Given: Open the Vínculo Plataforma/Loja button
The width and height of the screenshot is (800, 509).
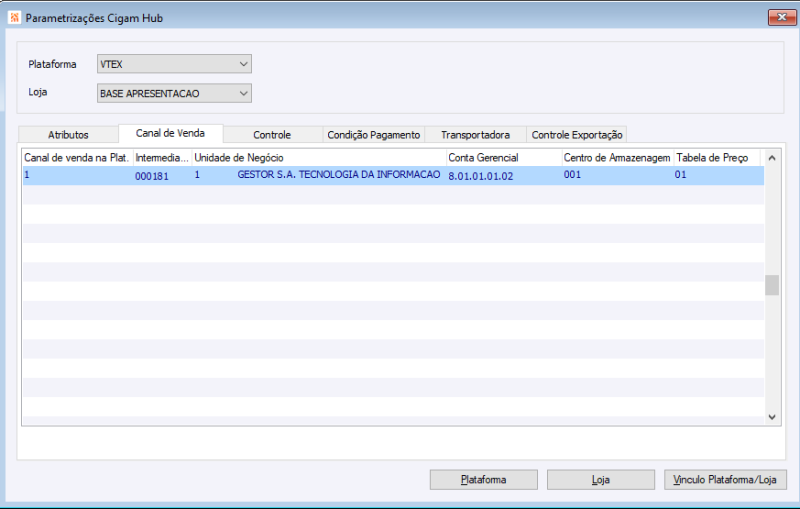Looking at the screenshot, I should pyautogui.click(x=725, y=479).
